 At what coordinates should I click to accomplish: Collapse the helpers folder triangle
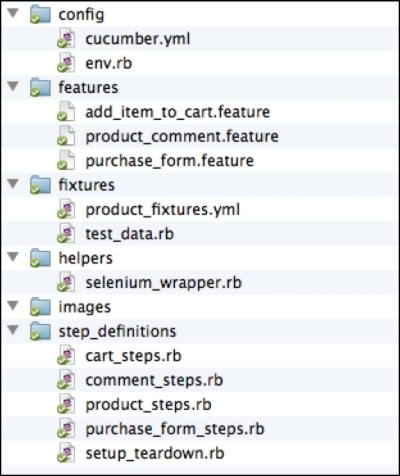point(13,257)
